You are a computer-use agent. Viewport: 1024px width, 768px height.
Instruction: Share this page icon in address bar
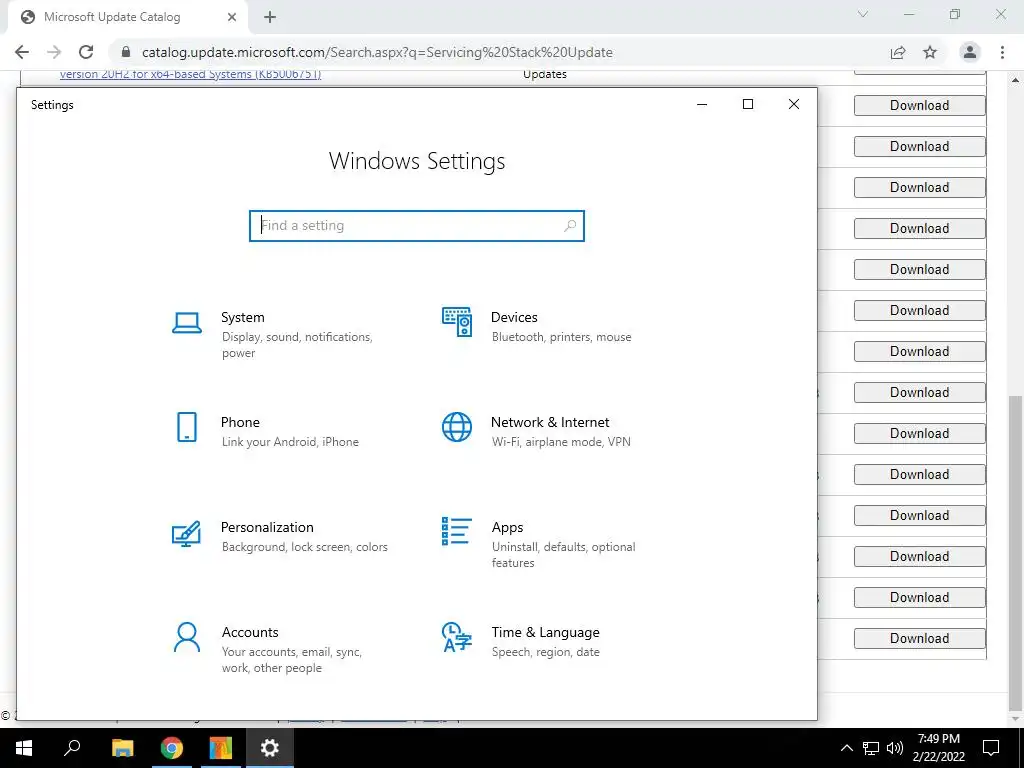click(898, 52)
